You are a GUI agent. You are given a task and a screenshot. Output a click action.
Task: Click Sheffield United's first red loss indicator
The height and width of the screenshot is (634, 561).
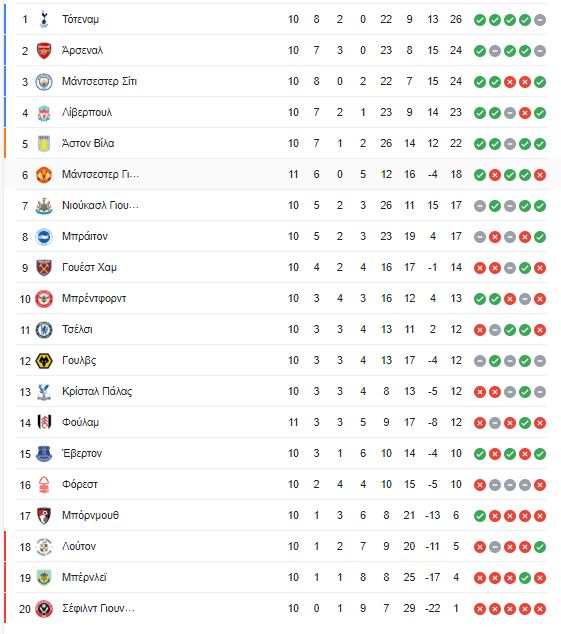480,609
